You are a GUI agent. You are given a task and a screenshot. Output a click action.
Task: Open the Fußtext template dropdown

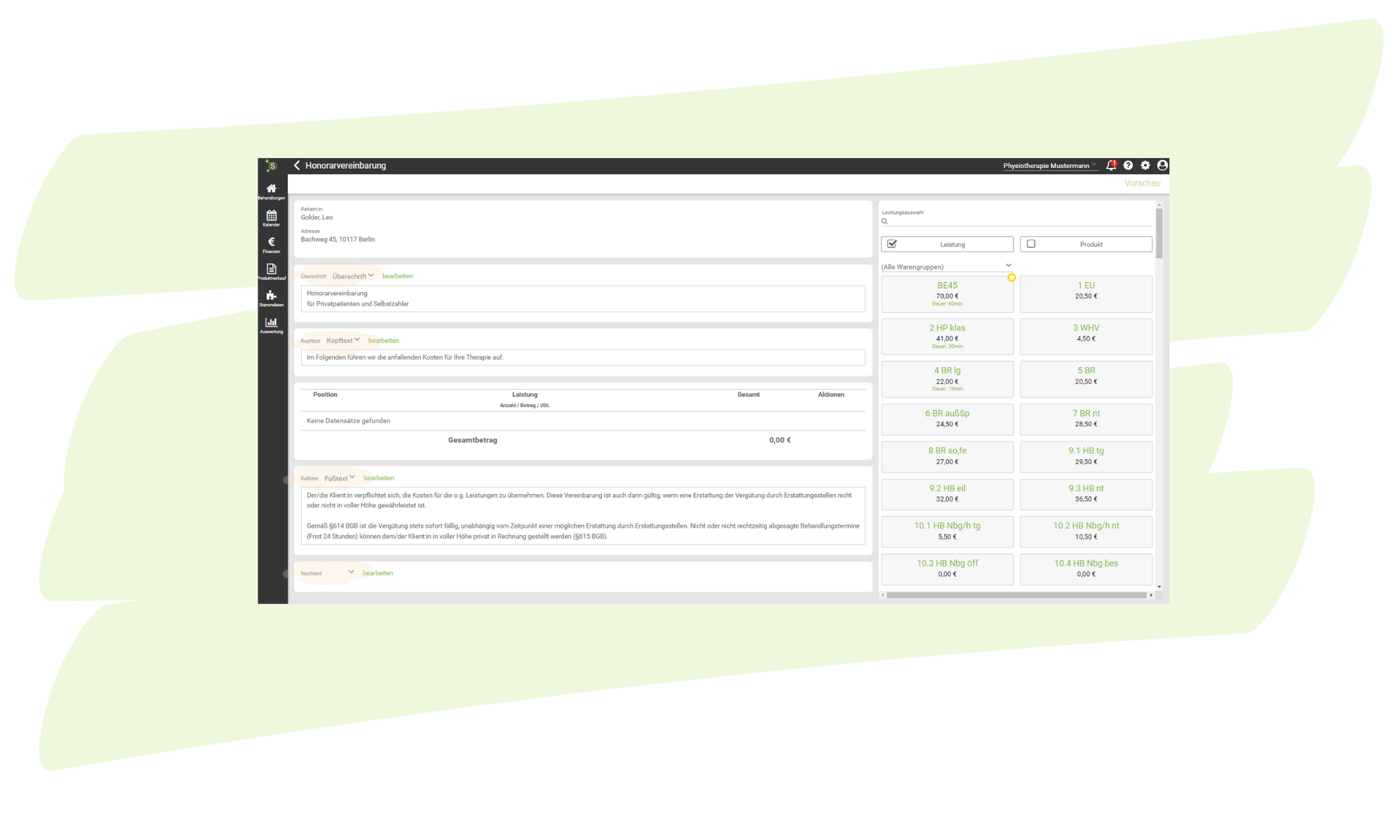click(x=339, y=478)
